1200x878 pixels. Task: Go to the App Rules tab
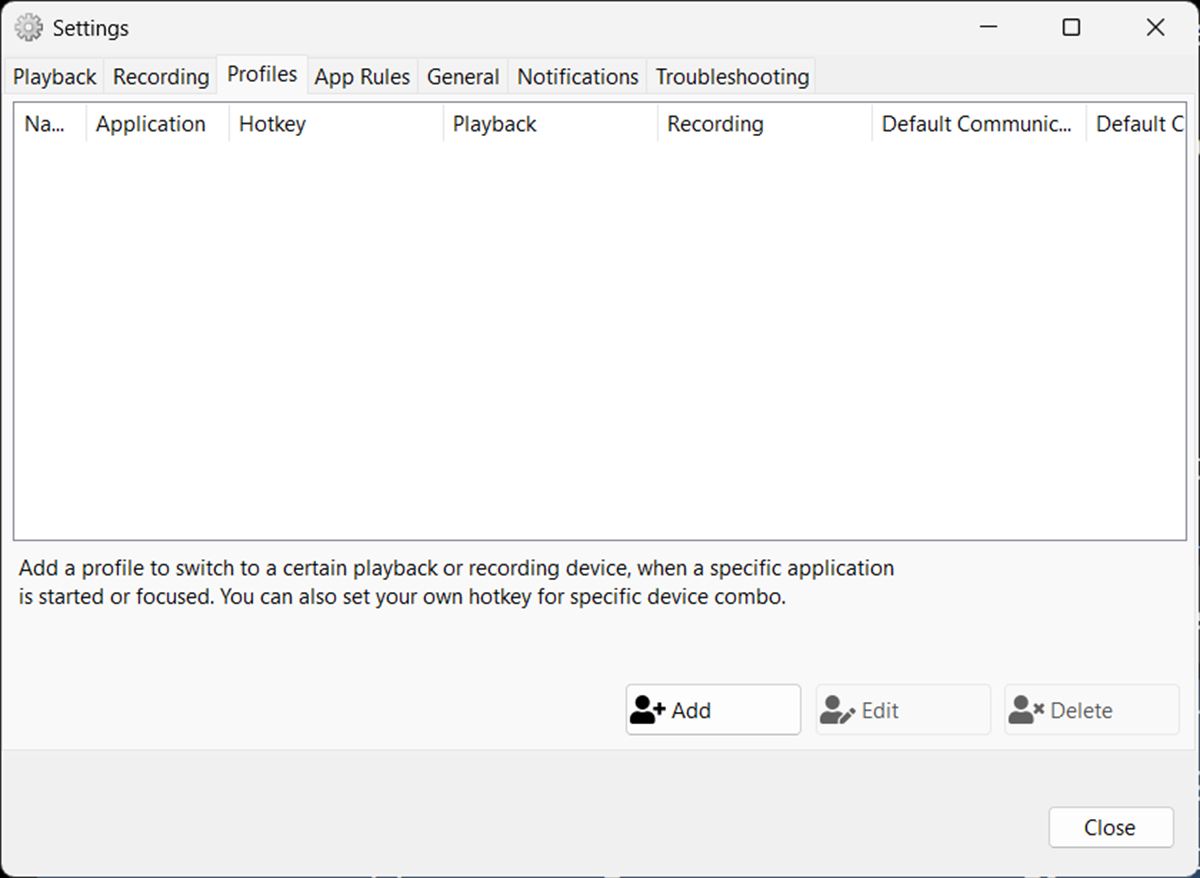coord(362,77)
